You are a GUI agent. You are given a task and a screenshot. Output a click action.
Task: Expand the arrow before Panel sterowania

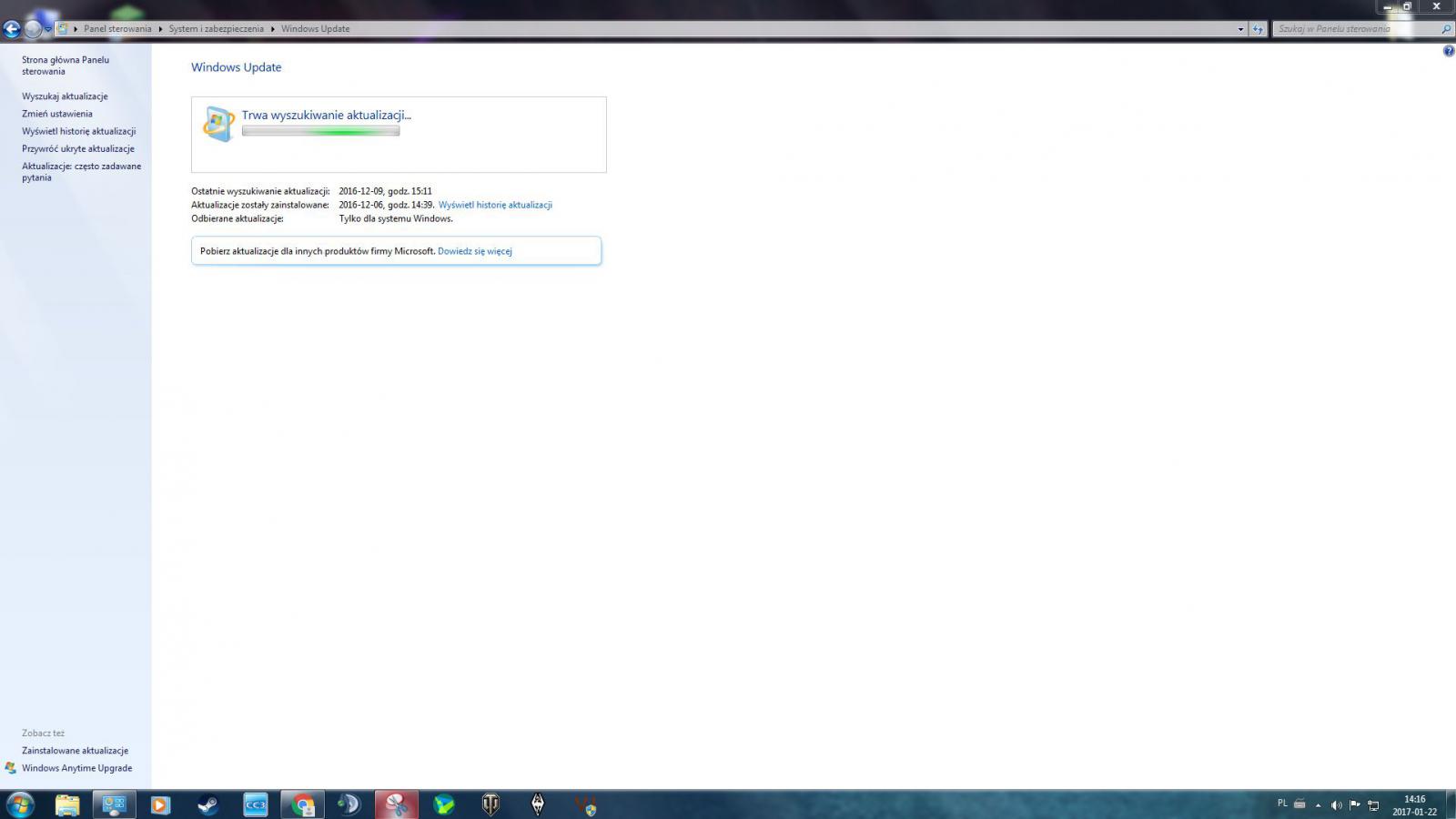click(76, 29)
